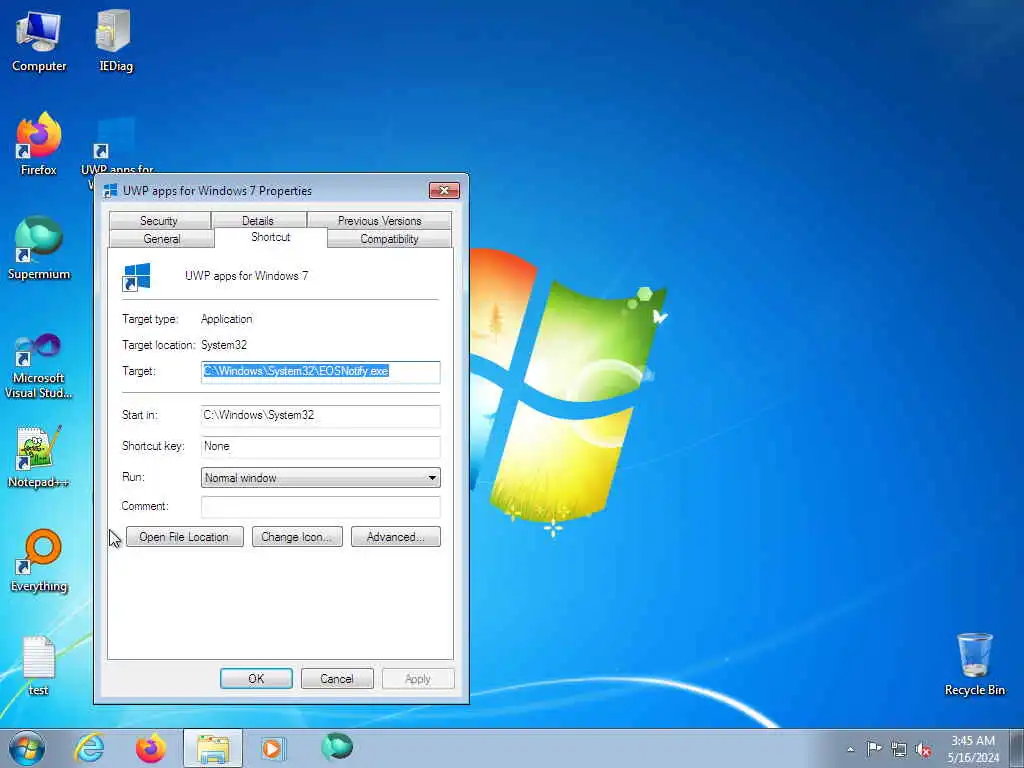This screenshot has height=768, width=1024.
Task: Switch to the Compatibility tab
Action: tap(389, 238)
